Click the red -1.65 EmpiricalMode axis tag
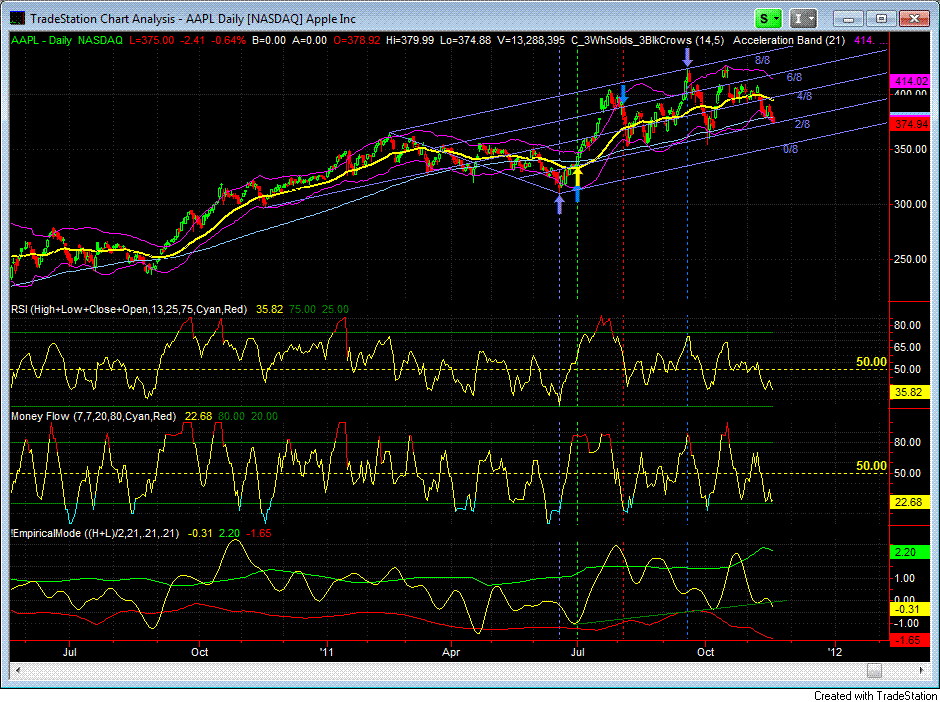This screenshot has height=702, width=940. tap(910, 640)
